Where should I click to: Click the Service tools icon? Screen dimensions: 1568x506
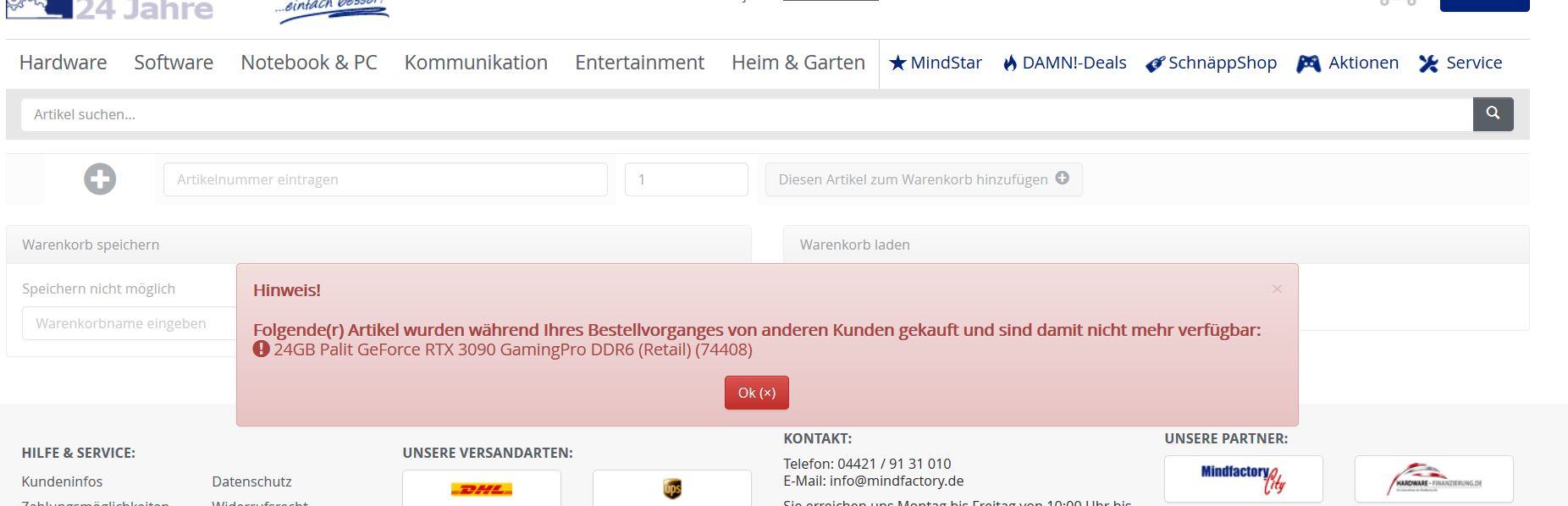1428,64
